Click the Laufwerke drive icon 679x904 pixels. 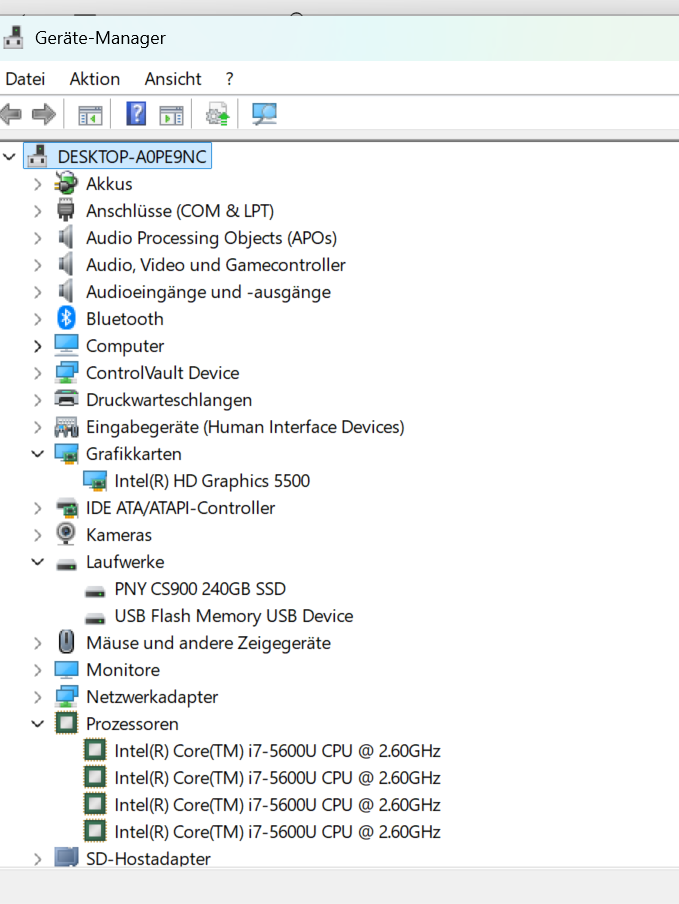66,564
